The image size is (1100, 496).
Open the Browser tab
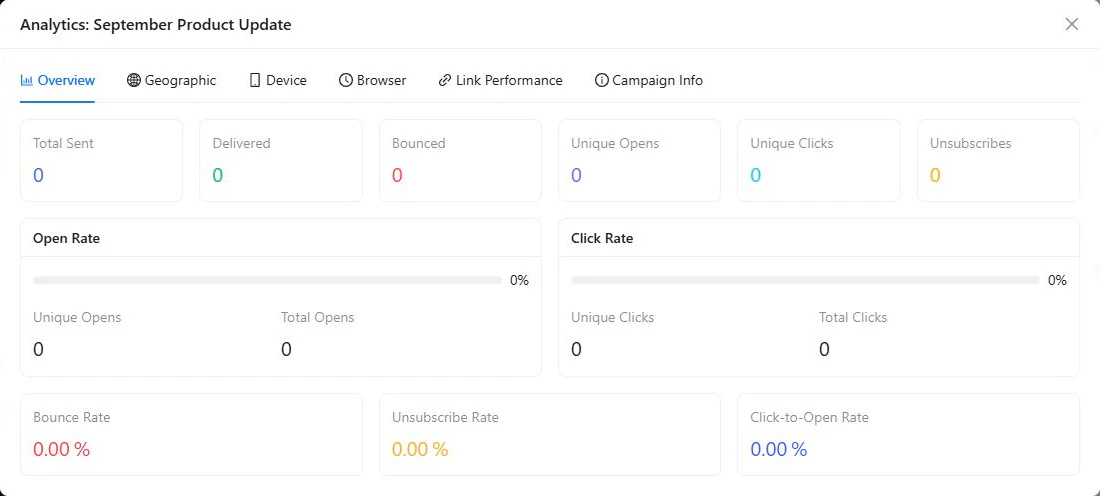pyautogui.click(x=373, y=80)
